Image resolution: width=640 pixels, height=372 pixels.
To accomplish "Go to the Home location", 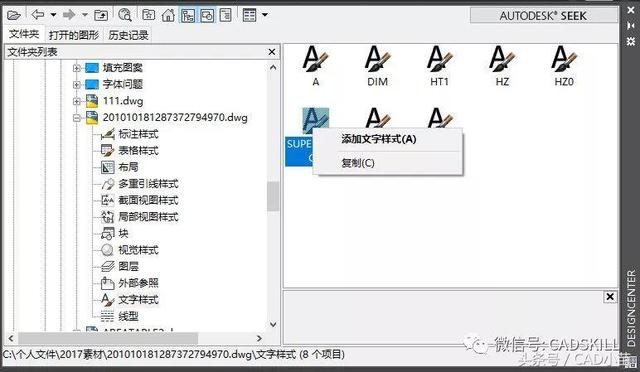I will (x=168, y=15).
